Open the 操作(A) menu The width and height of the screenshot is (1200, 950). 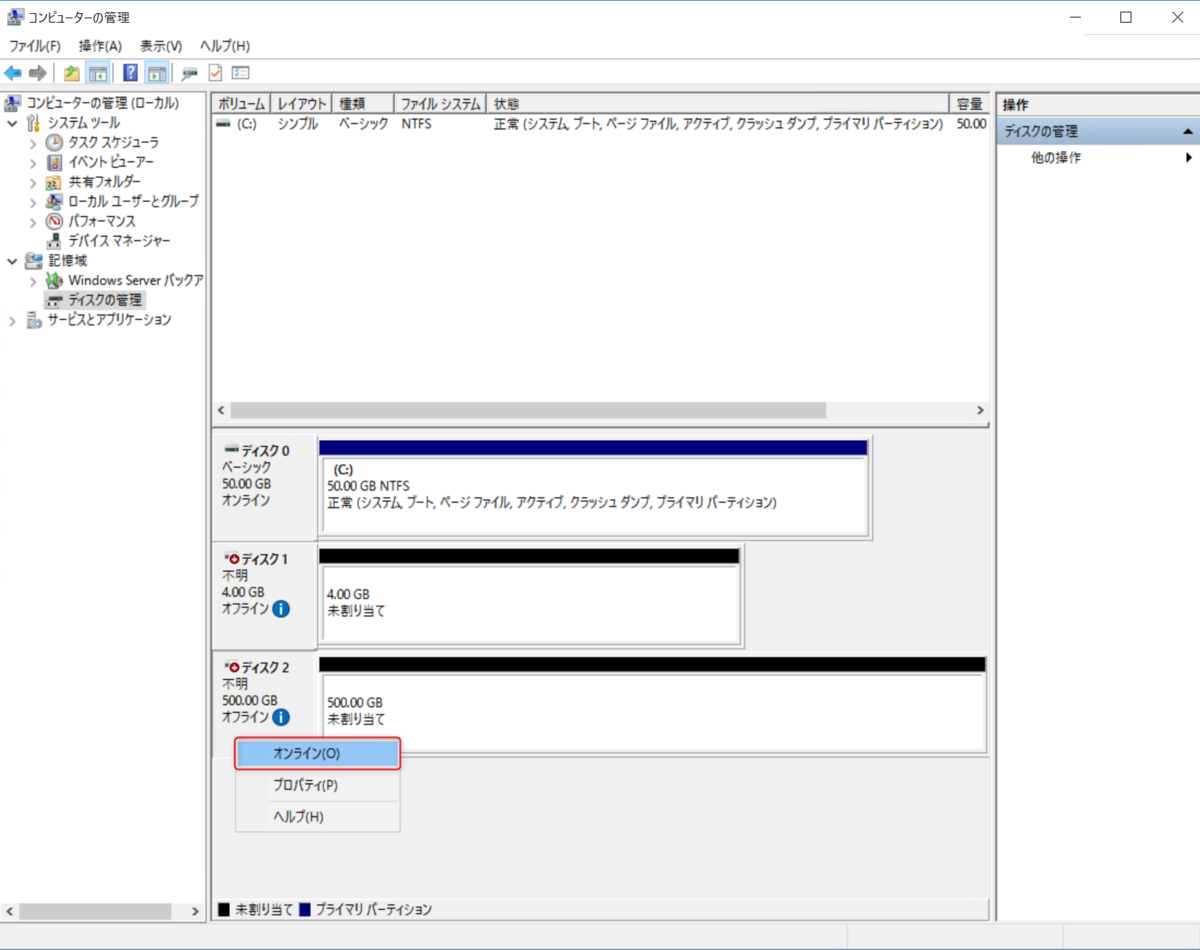click(x=99, y=45)
